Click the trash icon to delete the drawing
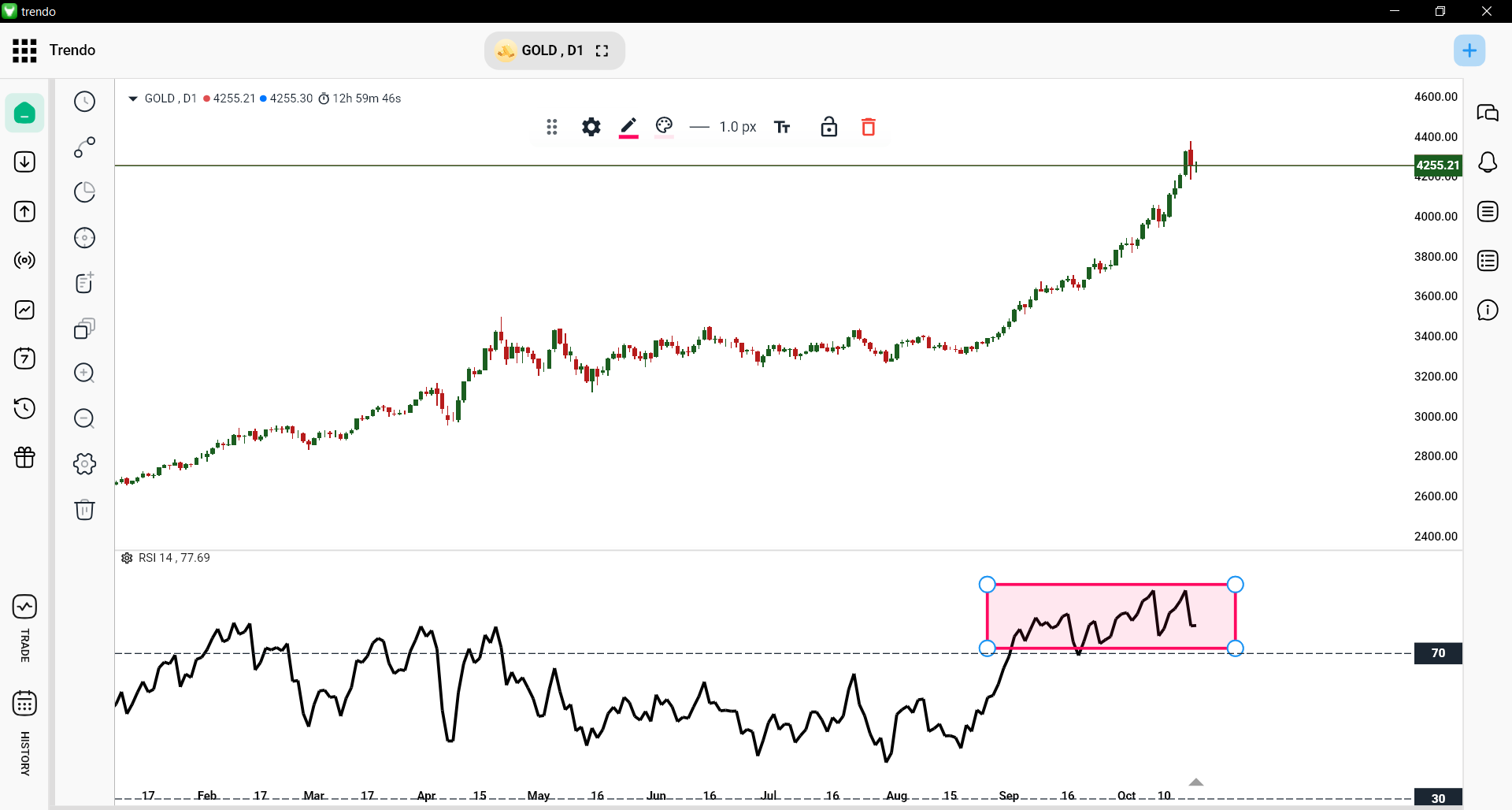The width and height of the screenshot is (1512, 810). point(869,127)
